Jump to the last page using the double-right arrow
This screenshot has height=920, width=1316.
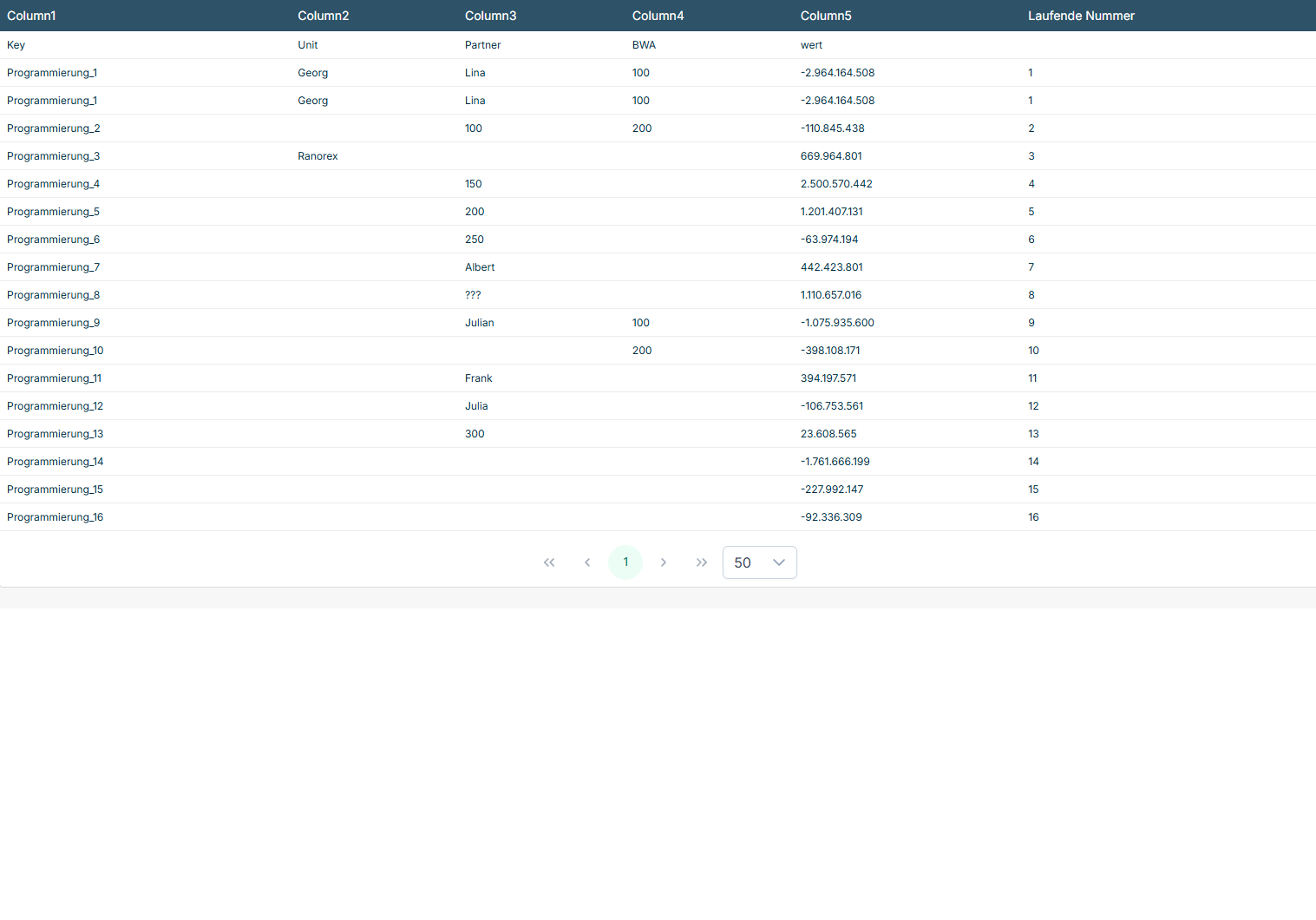(x=702, y=562)
